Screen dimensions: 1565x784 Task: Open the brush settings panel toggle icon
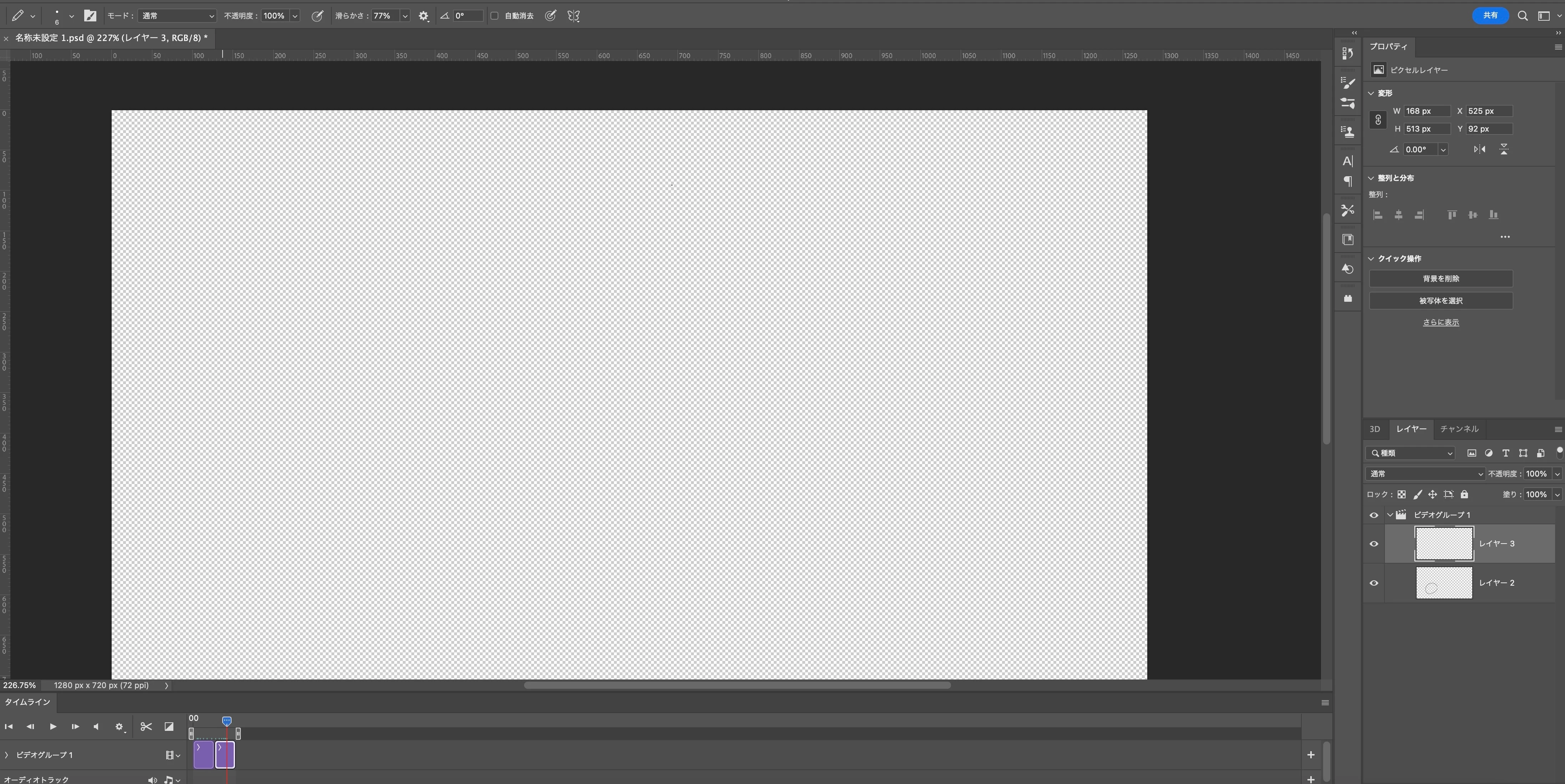pyautogui.click(x=90, y=16)
